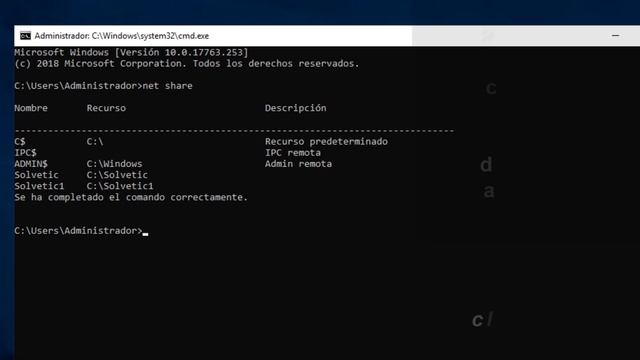Click 'Admin remota' description
The height and width of the screenshot is (360, 640).
[x=298, y=164]
